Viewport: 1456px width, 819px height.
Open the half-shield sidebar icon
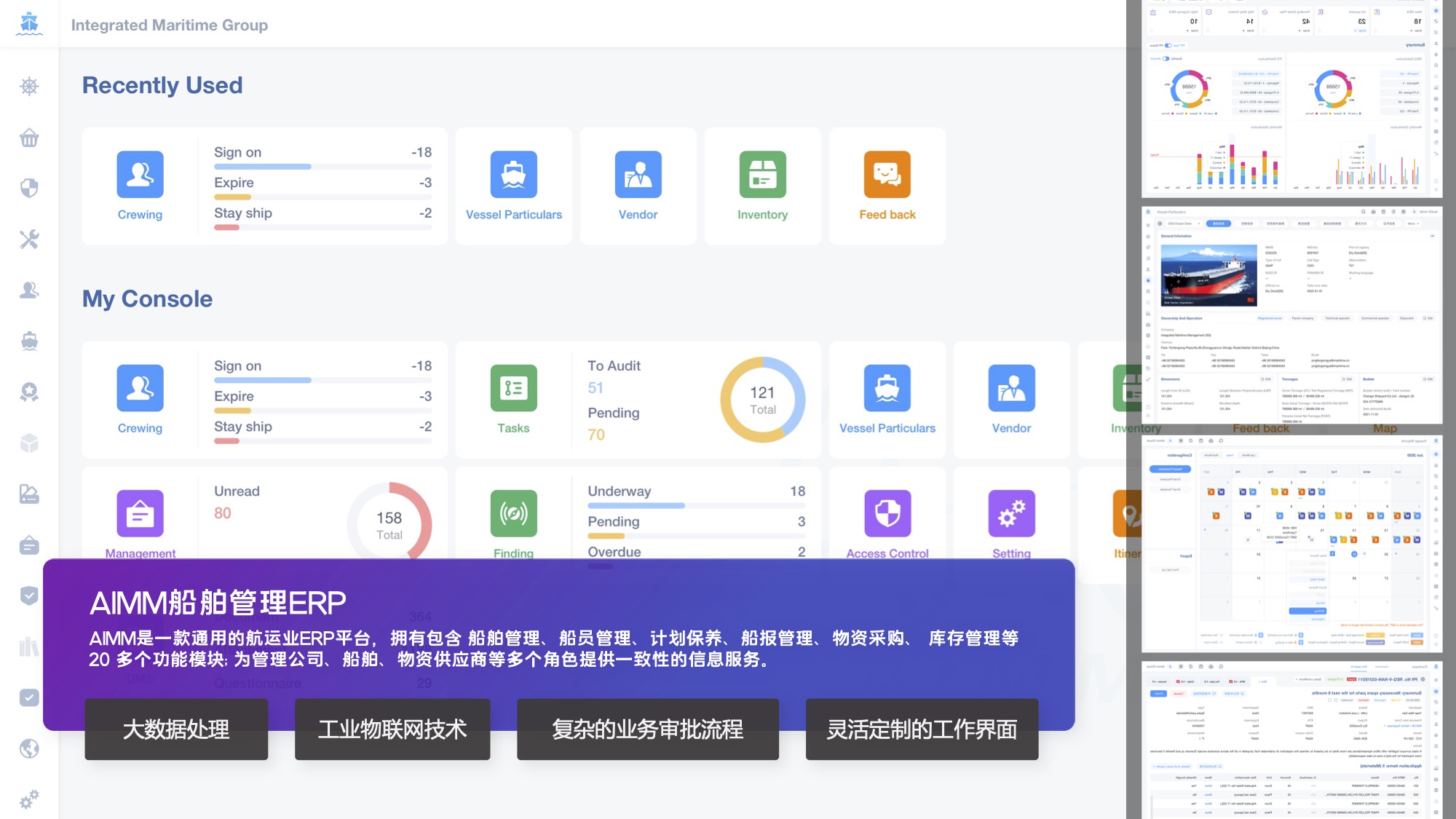[x=29, y=189]
